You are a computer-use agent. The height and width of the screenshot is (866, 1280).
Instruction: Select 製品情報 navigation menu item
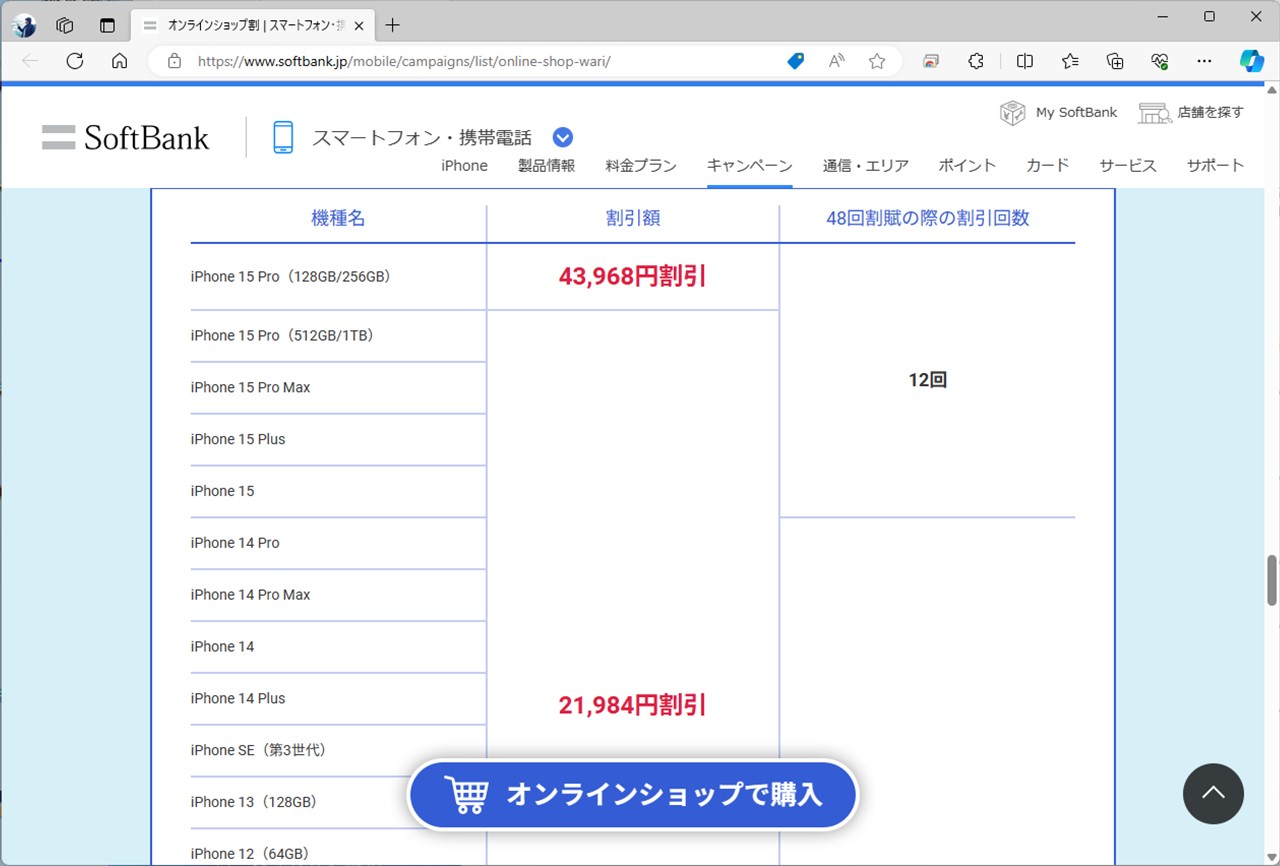(x=547, y=166)
